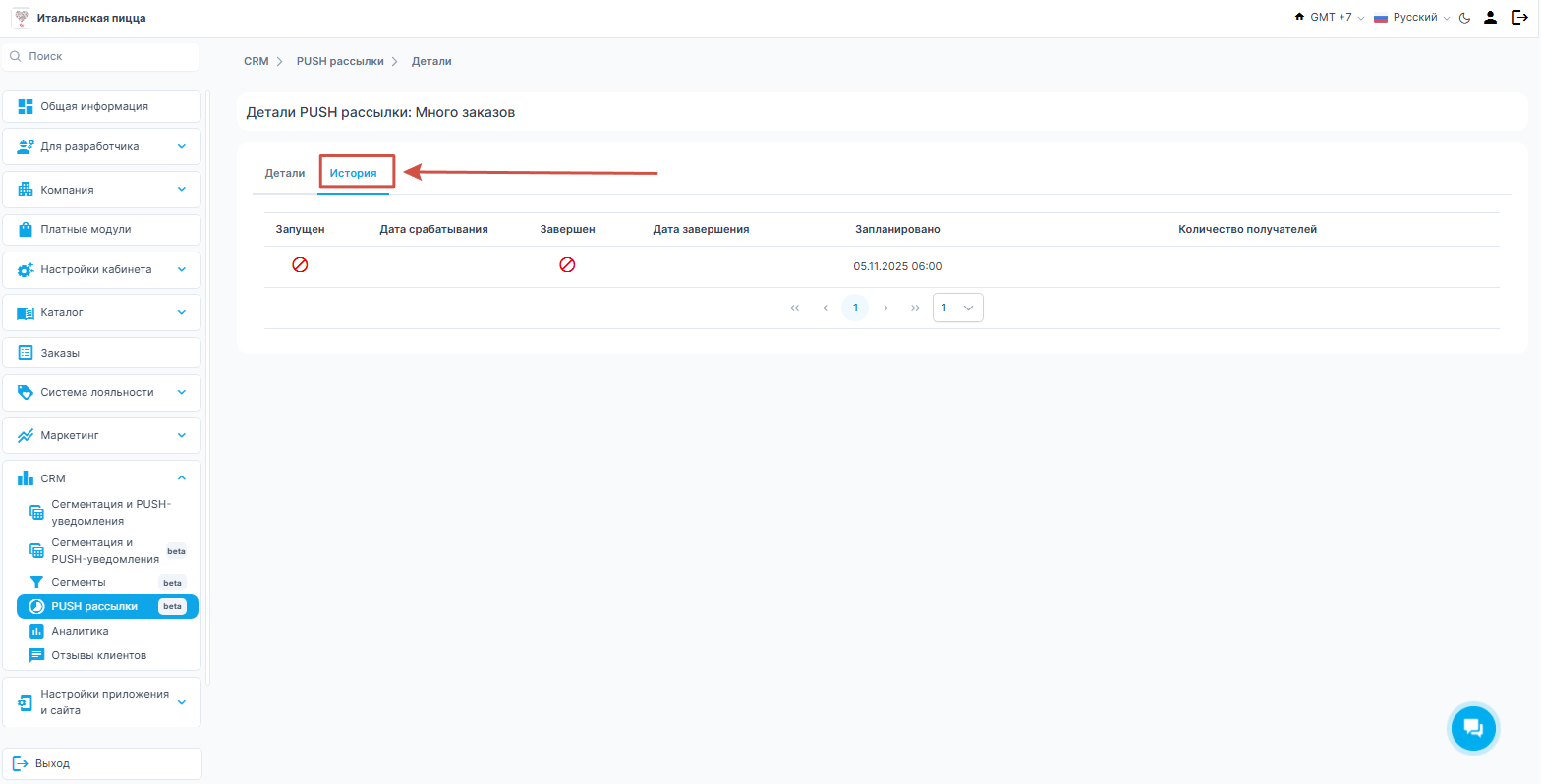Select the История tab
This screenshot has height=784, width=1541.
354,173
